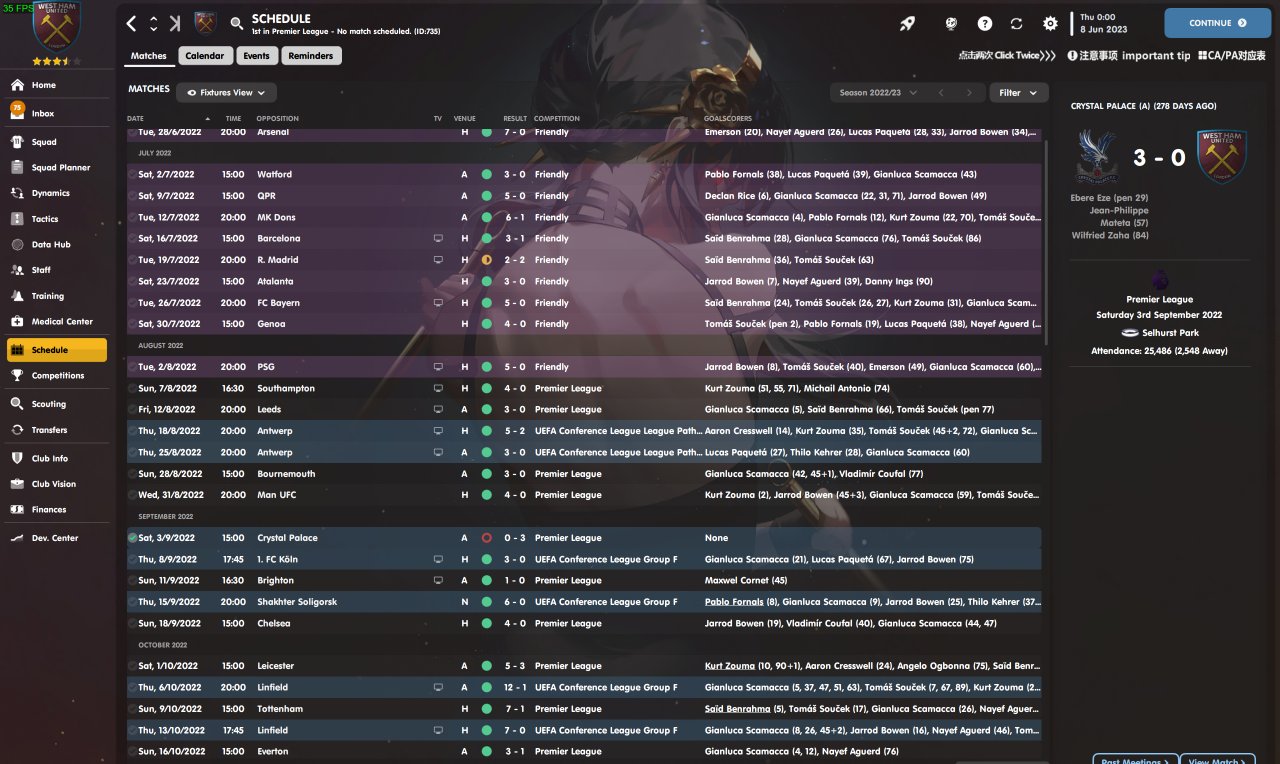1280x764 pixels.
Task: Click the Pablo Fornals link in the Shakhter row
Action: pos(734,602)
